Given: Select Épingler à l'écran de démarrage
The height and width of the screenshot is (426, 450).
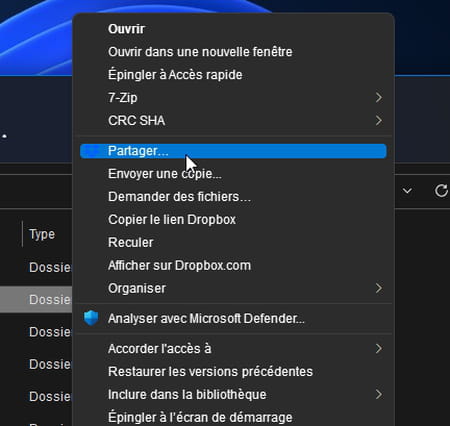Looking at the screenshot, I should pyautogui.click(x=200, y=417).
